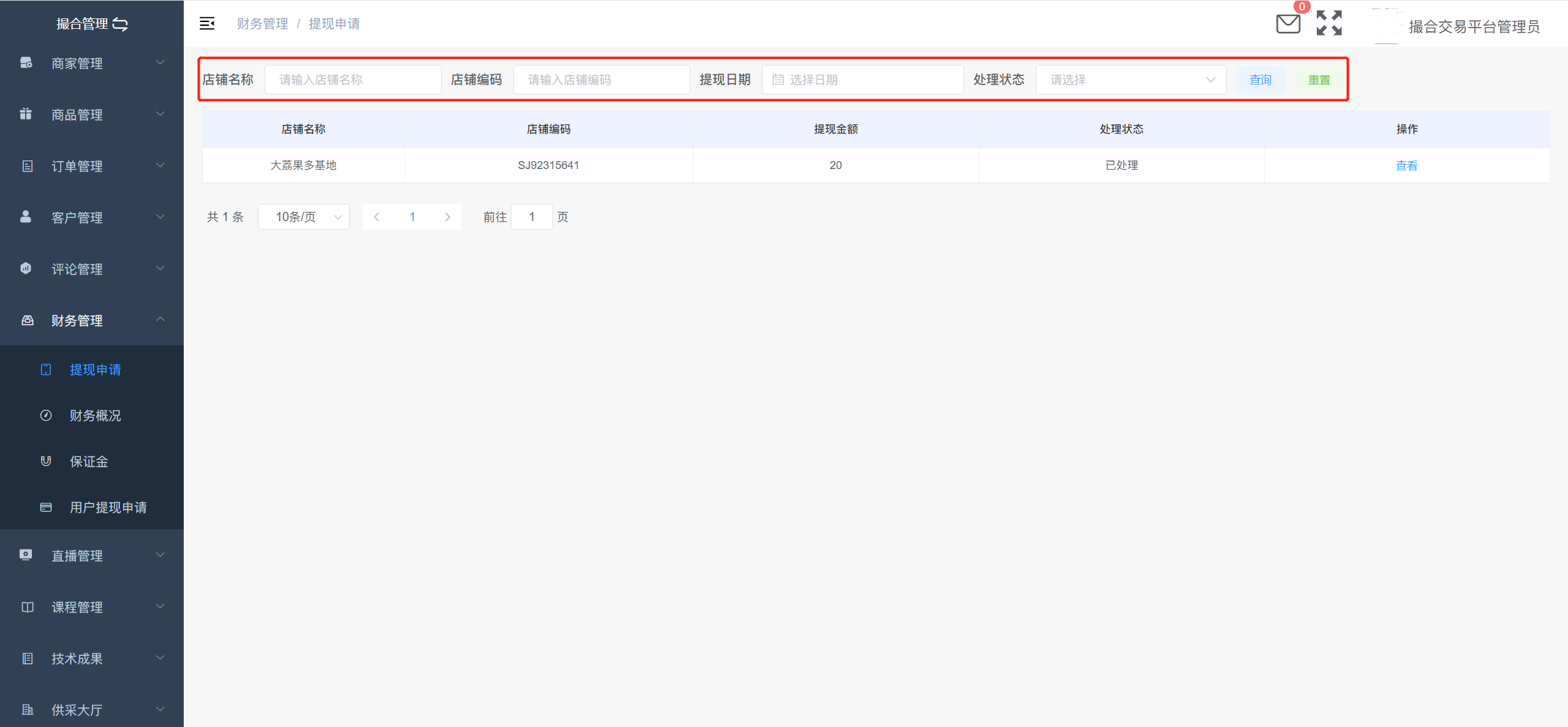Open the 客户管理 menu label
The image size is (1568, 727).
pyautogui.click(x=77, y=217)
